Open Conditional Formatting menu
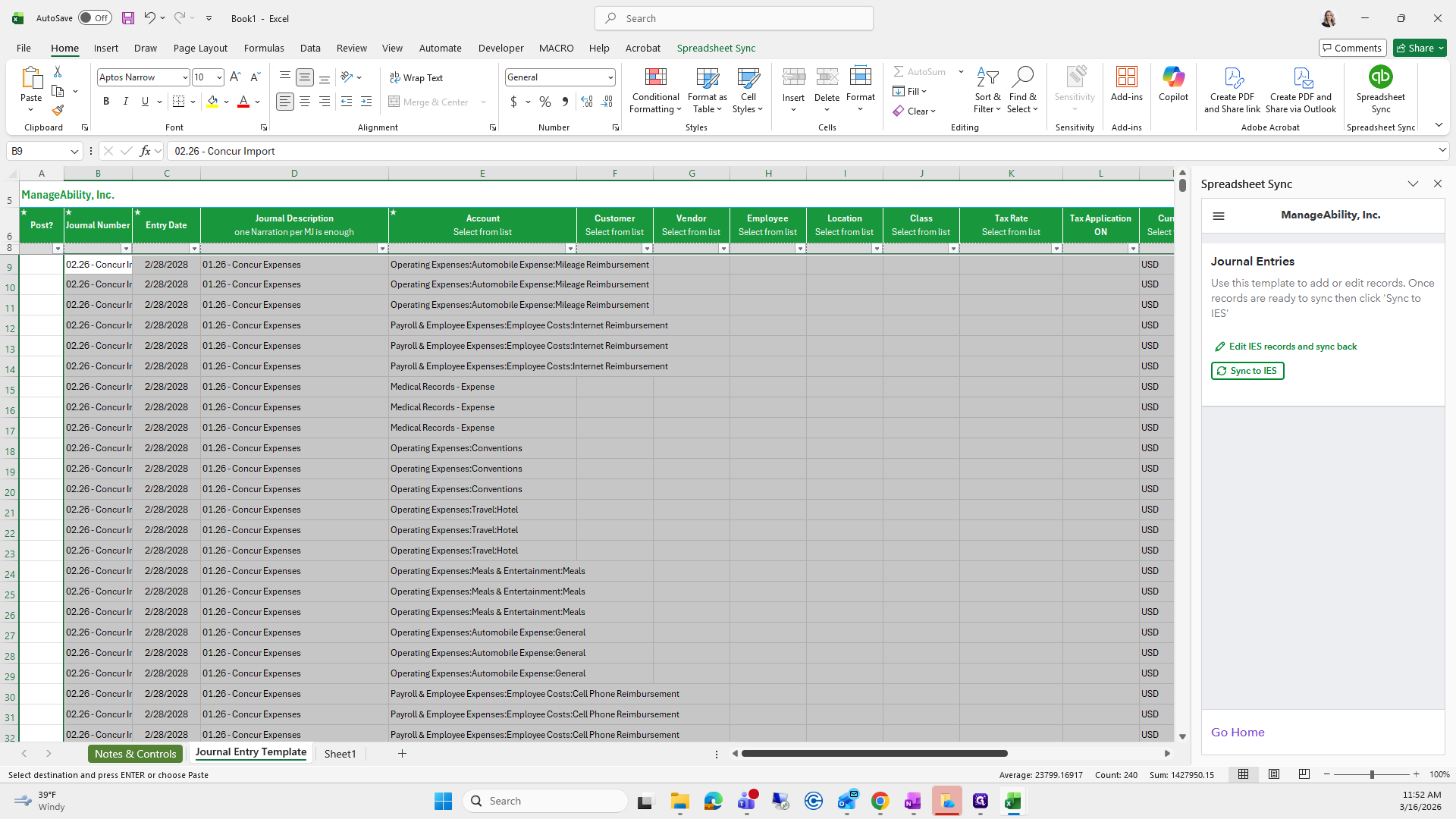Screen dimensions: 1456x819 [655, 91]
